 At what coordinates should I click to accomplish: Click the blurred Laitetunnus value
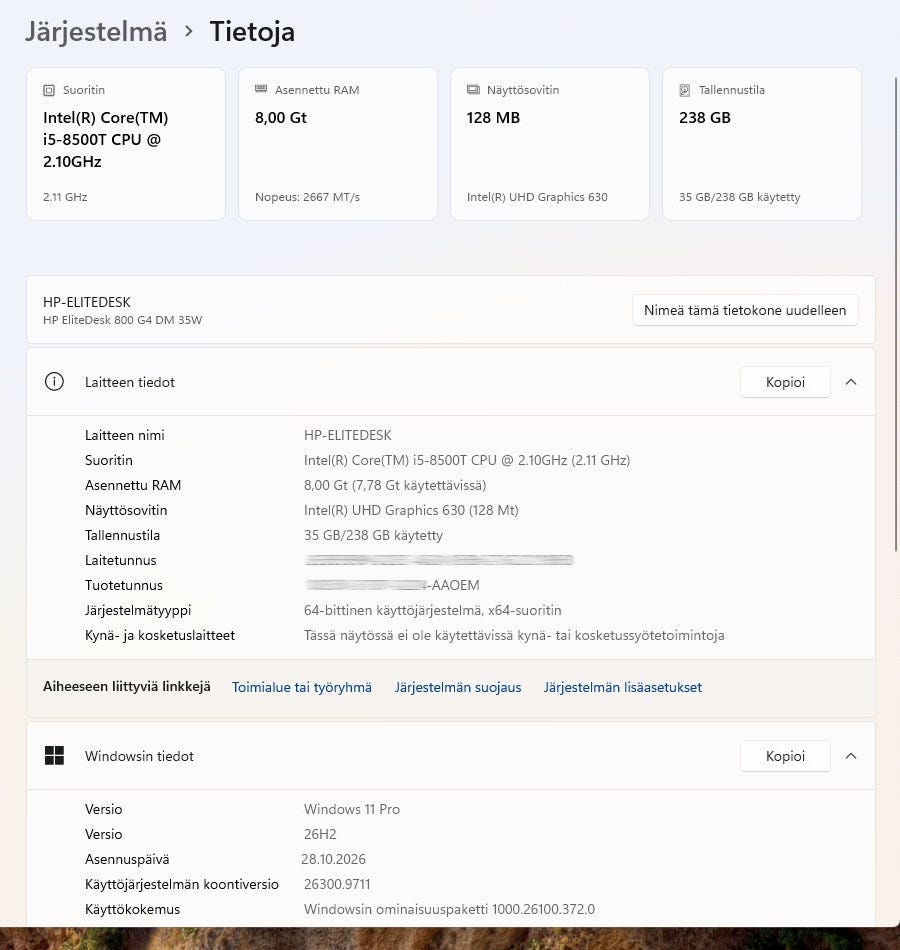439,560
